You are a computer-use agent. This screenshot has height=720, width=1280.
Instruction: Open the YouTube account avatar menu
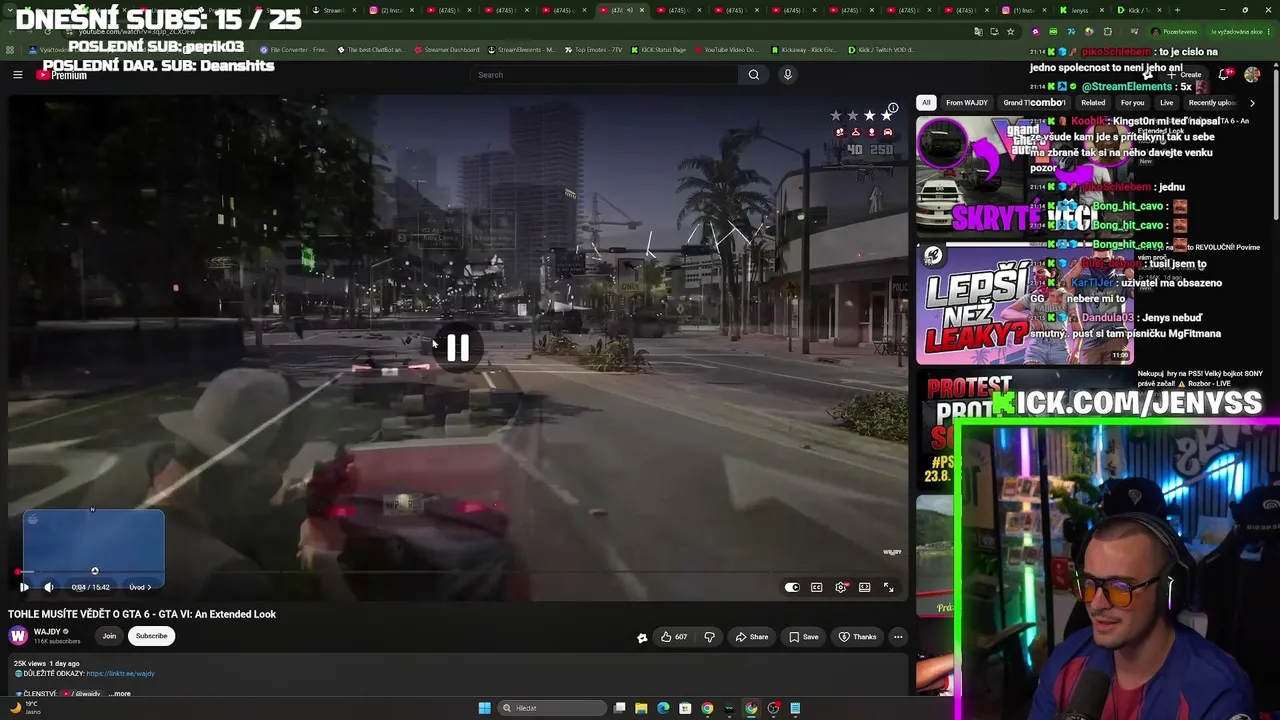(1252, 75)
